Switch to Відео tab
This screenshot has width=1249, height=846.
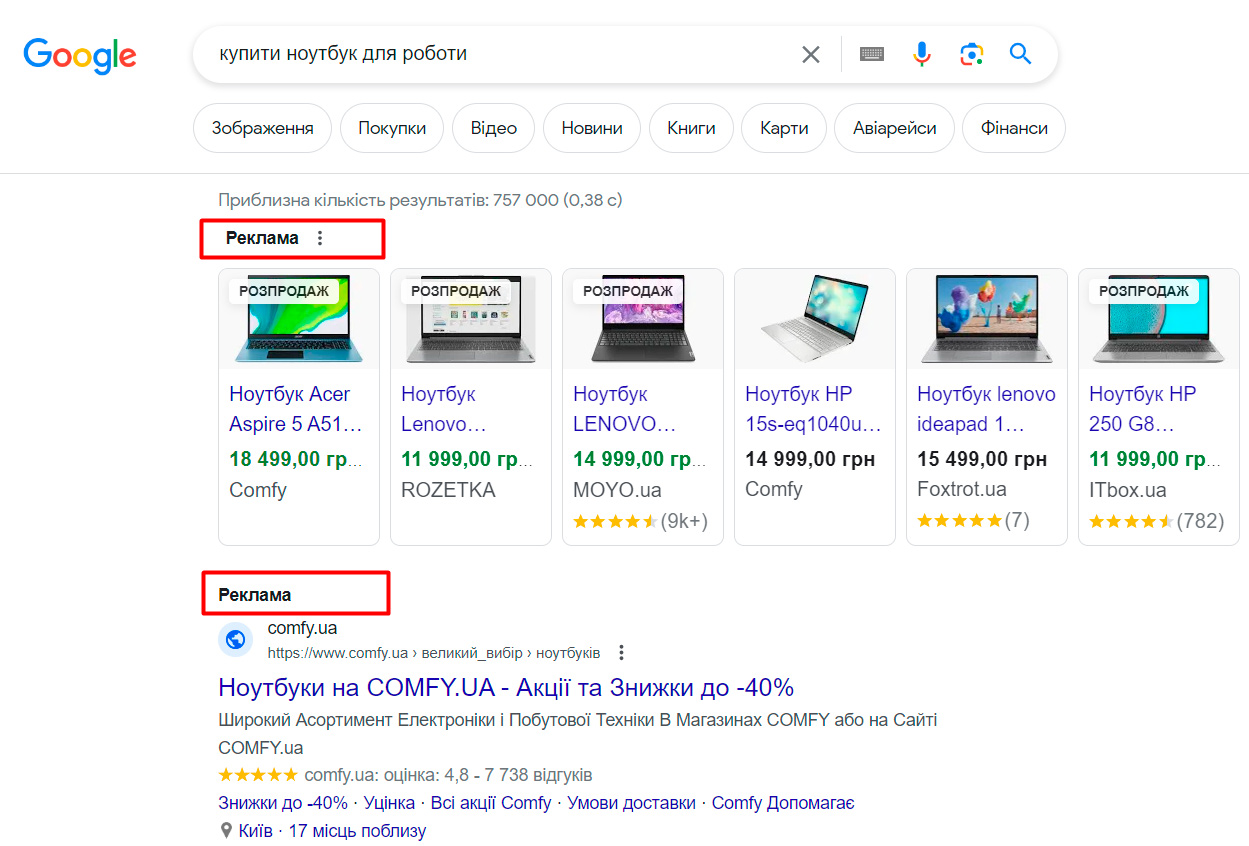tap(494, 128)
